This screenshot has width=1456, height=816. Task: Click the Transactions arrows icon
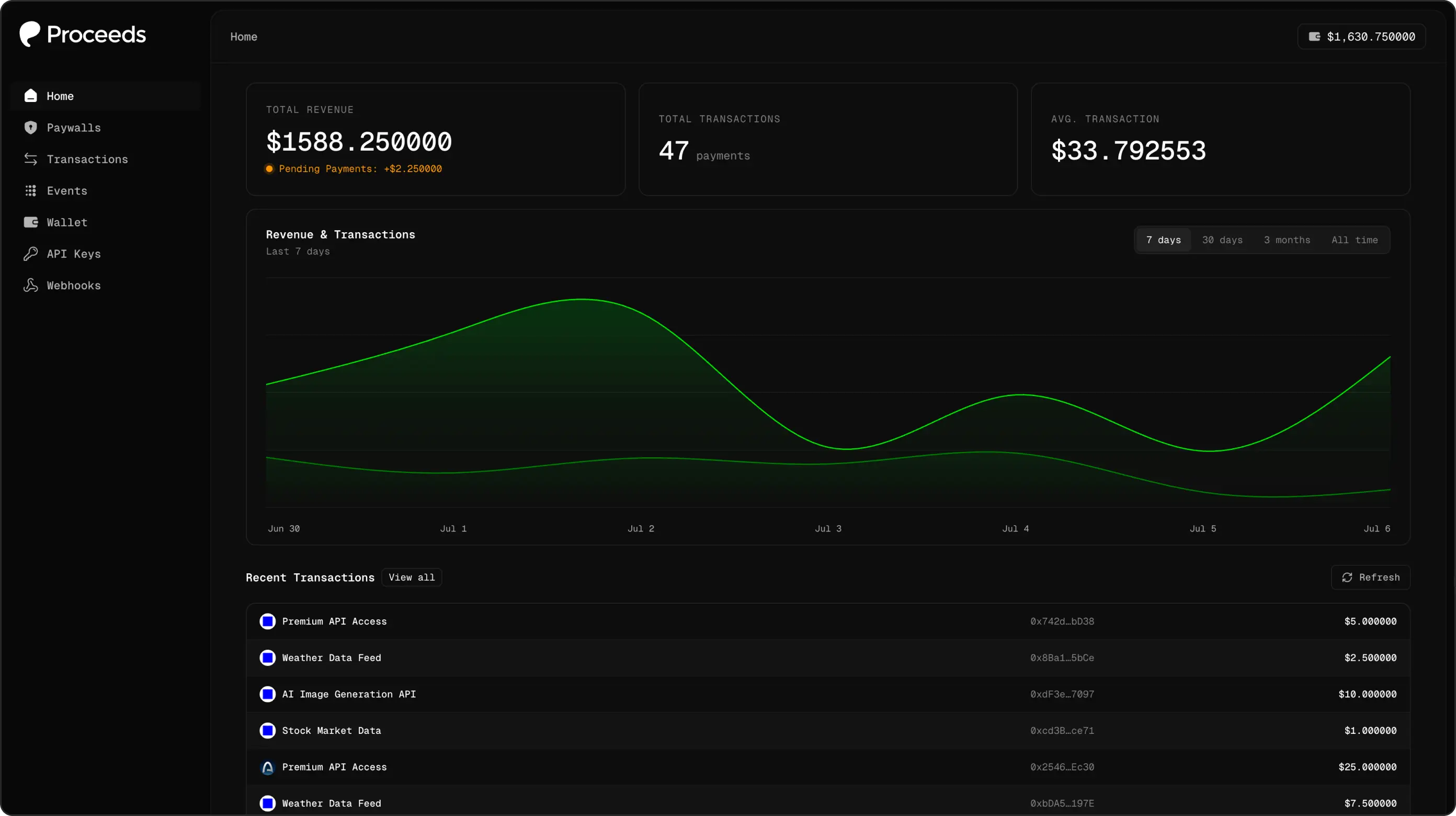[30, 159]
